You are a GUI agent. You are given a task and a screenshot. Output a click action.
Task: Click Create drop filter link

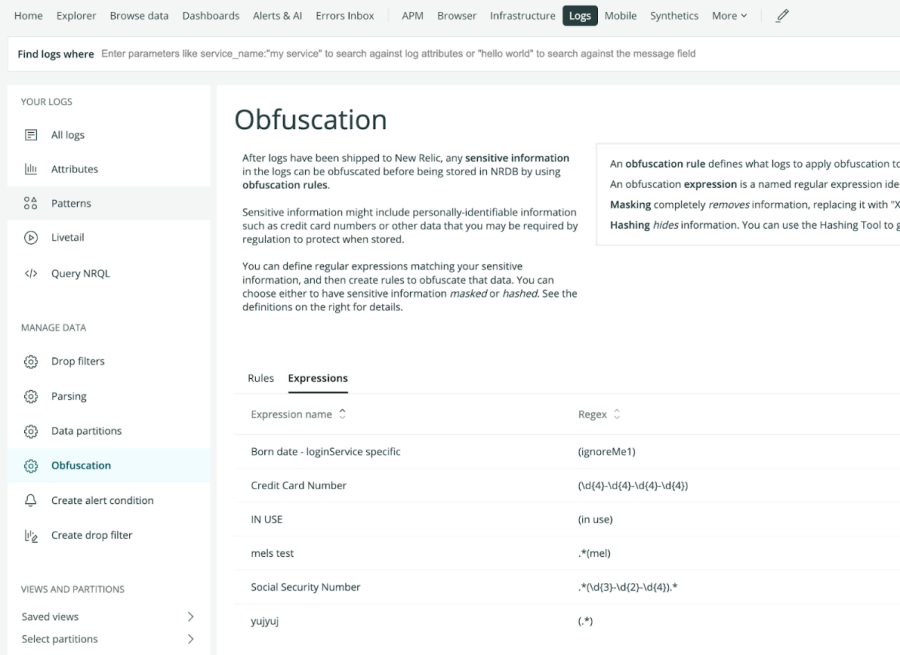pyautogui.click(x=92, y=535)
